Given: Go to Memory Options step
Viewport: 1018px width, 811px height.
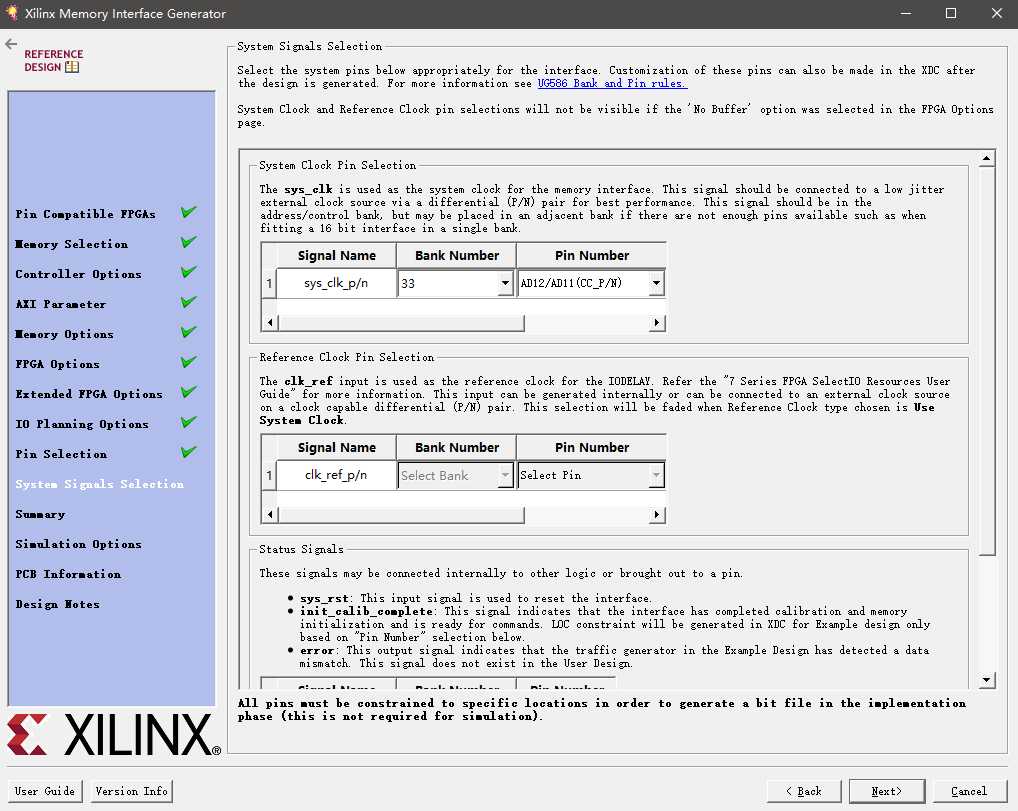Looking at the screenshot, I should tap(64, 334).
